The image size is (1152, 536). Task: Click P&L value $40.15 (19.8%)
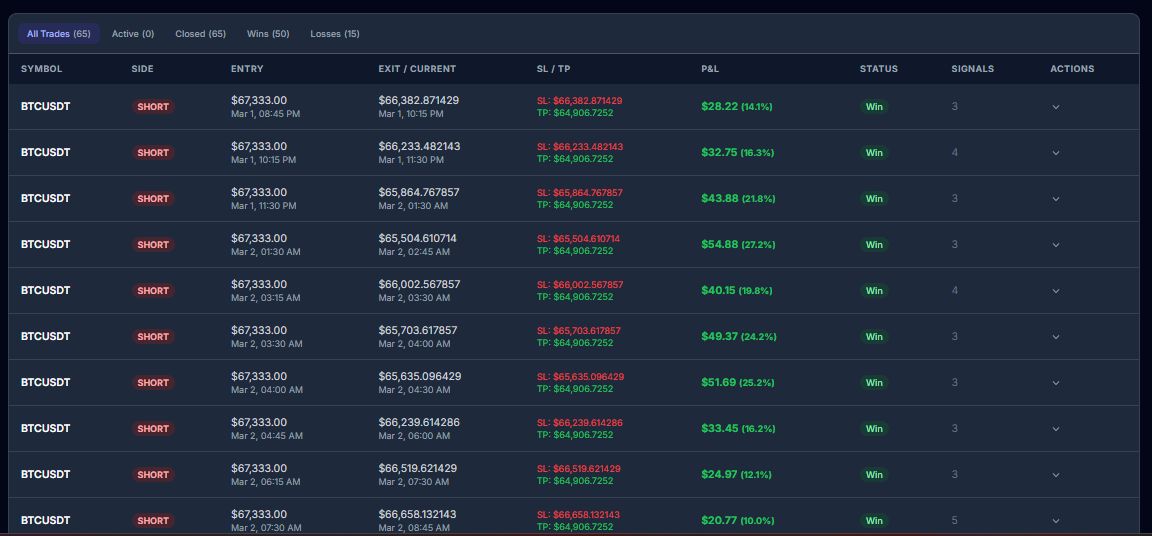pos(737,290)
